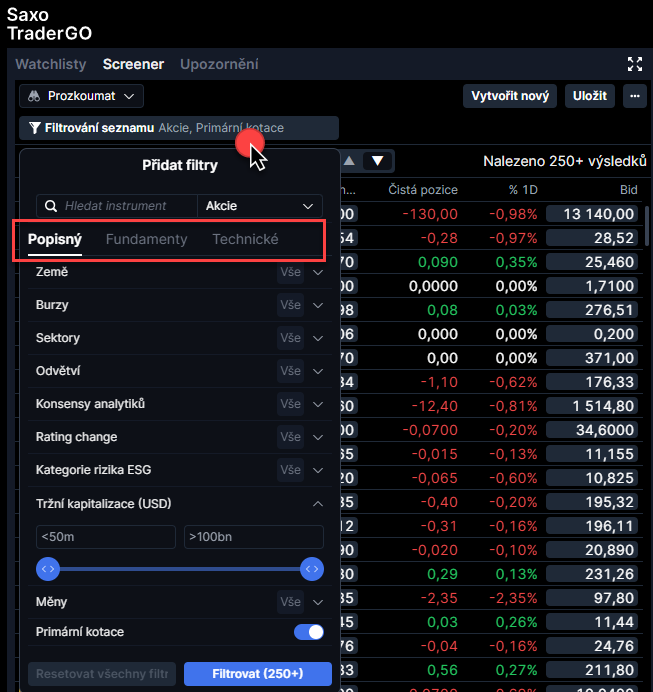
Task: Expand the Sektory filter
Action: [318, 338]
